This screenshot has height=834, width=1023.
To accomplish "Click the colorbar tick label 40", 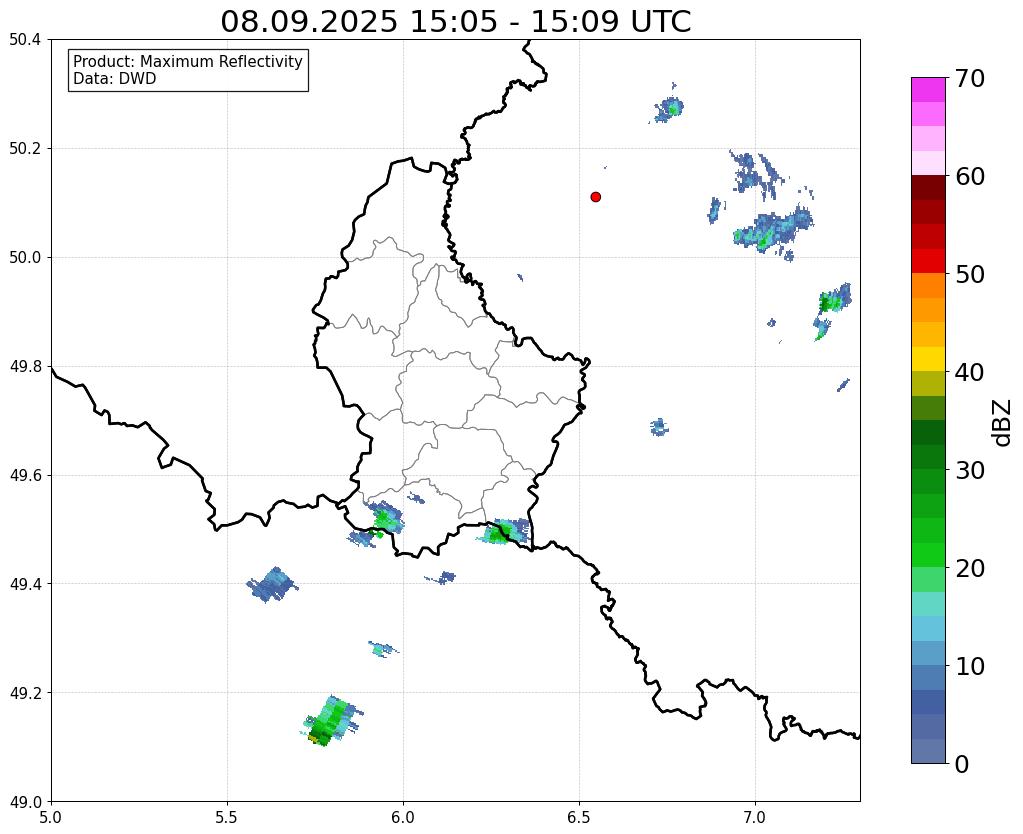I will click(x=970, y=372).
